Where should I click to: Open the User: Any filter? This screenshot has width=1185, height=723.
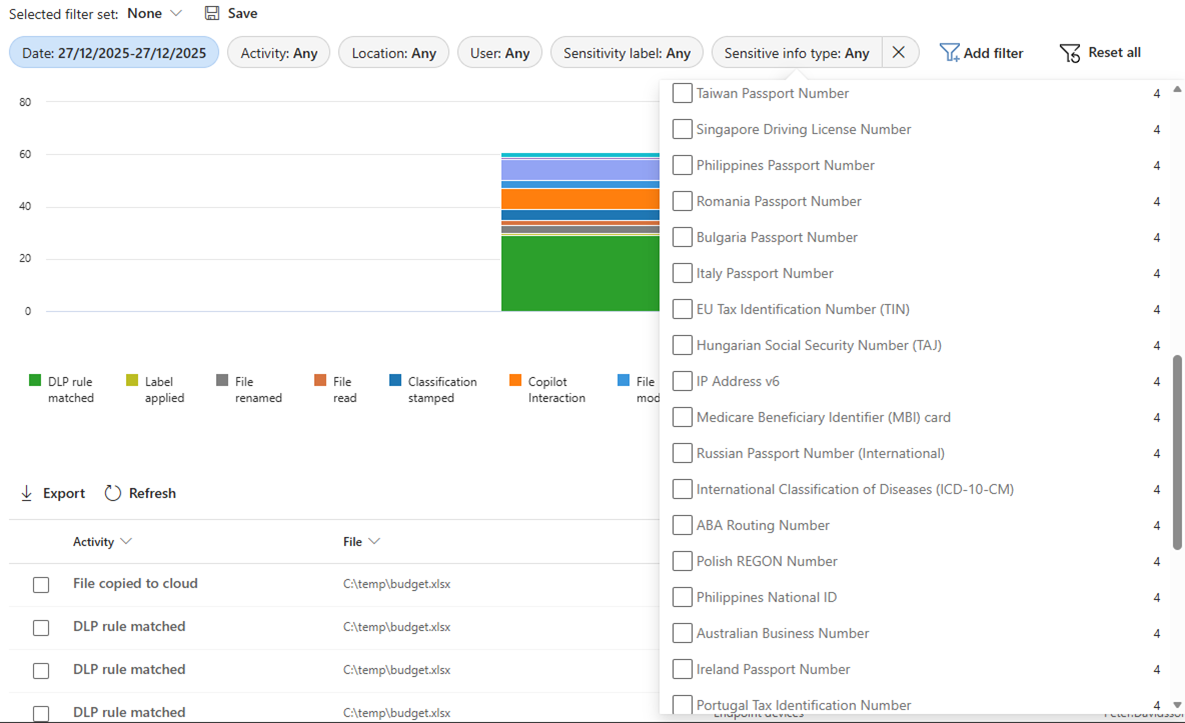[x=499, y=53]
